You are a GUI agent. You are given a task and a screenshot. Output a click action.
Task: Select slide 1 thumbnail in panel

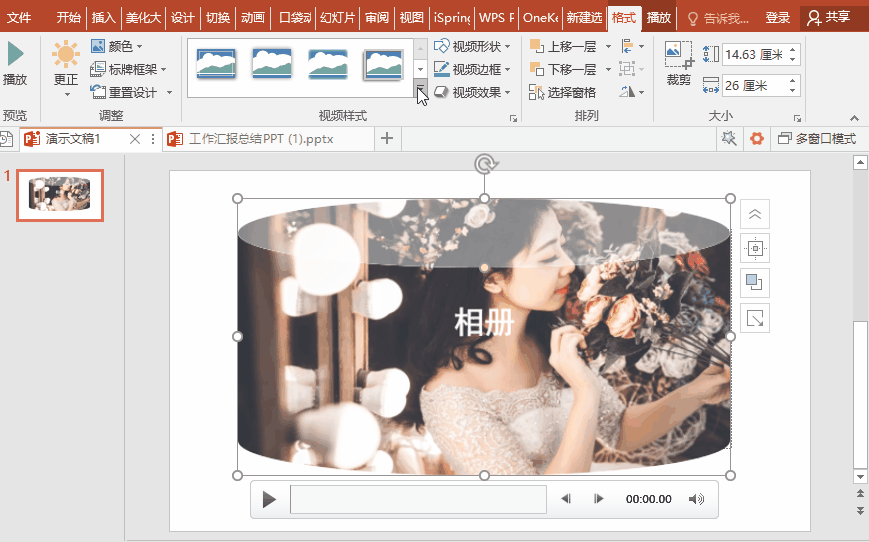tap(60, 195)
